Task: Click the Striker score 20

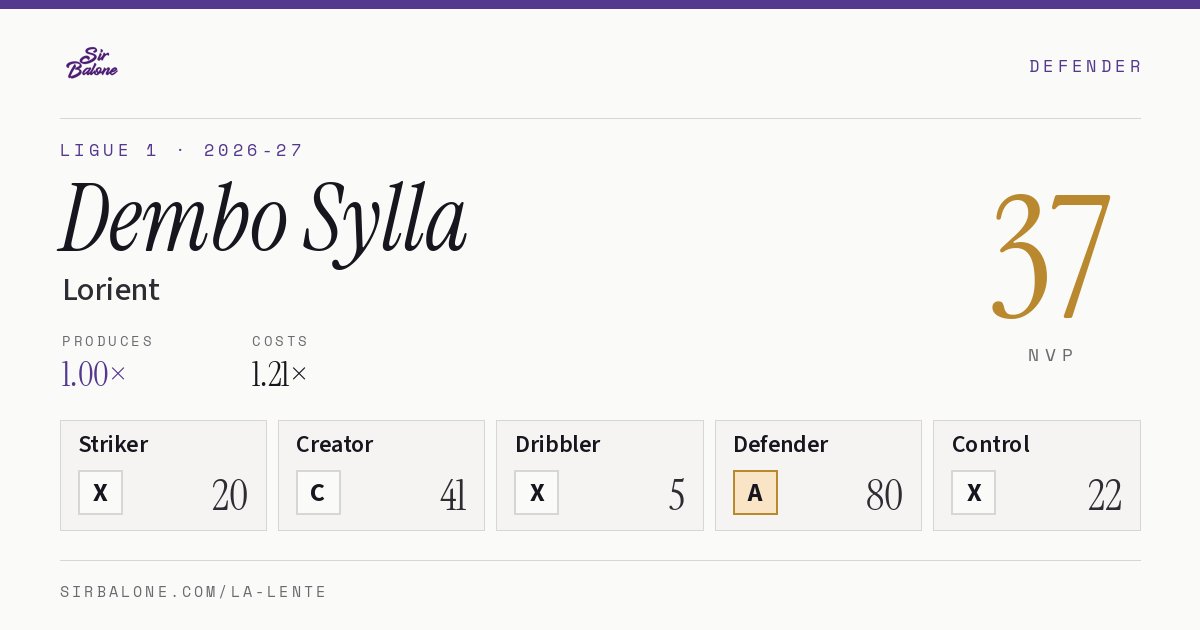Action: tap(230, 495)
